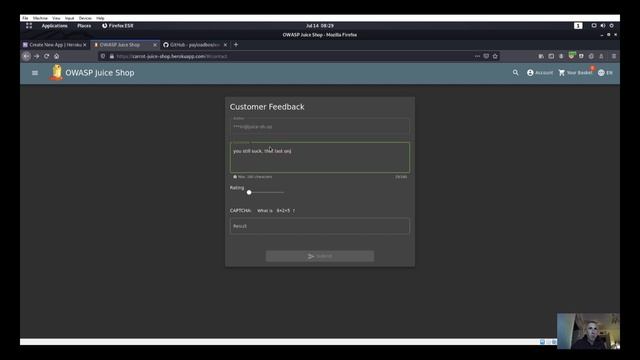The height and width of the screenshot is (360, 640).
Task: Click the Customer Feedback heading
Action: coord(267,107)
